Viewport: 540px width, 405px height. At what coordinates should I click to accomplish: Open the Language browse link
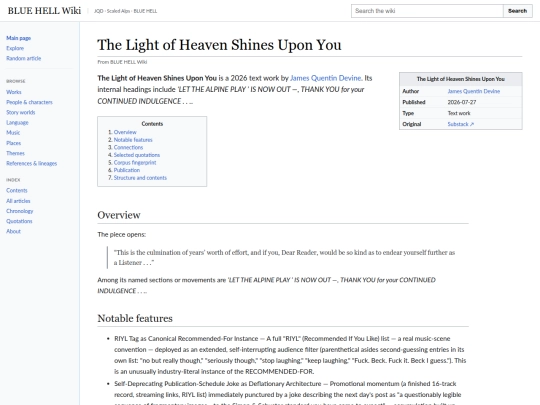click(17, 123)
